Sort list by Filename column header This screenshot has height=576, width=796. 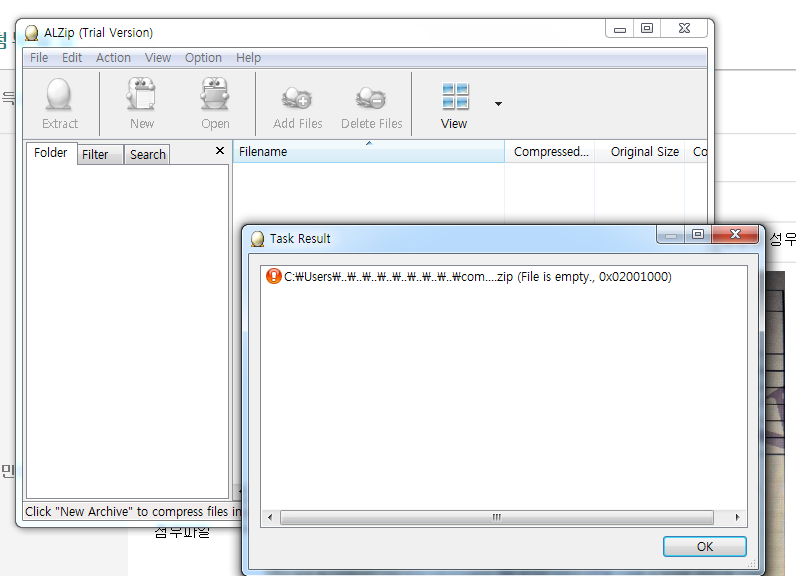coord(368,152)
